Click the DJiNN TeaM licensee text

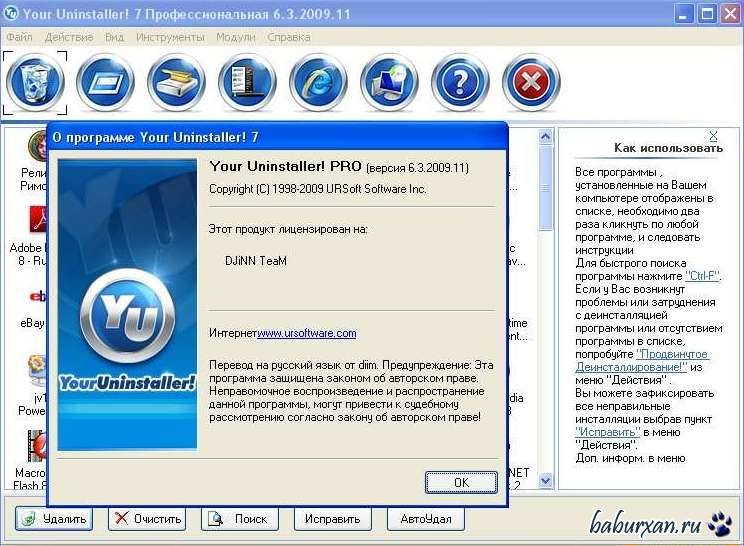[x=256, y=261]
